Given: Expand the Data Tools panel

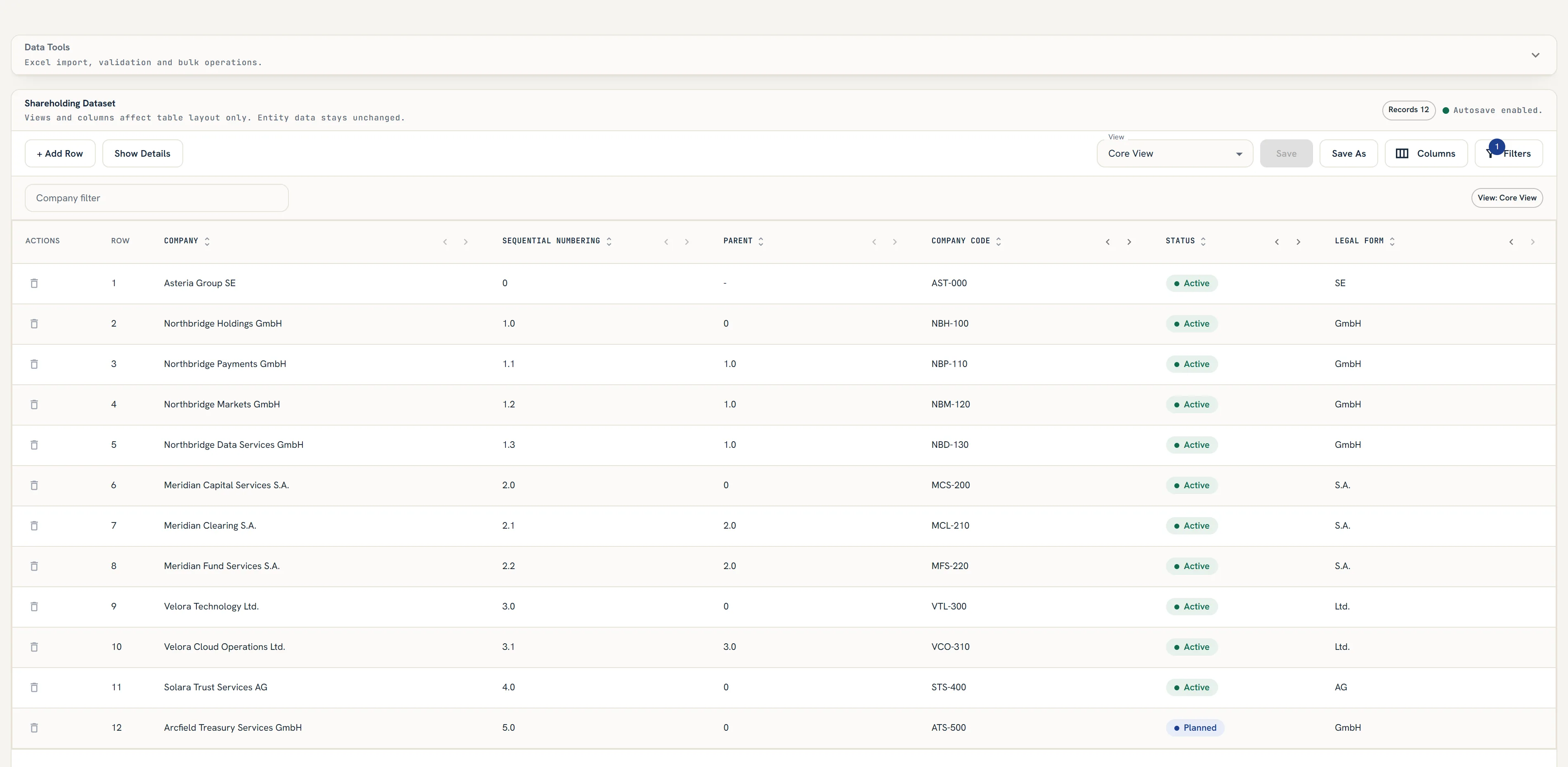Looking at the screenshot, I should point(1536,55).
